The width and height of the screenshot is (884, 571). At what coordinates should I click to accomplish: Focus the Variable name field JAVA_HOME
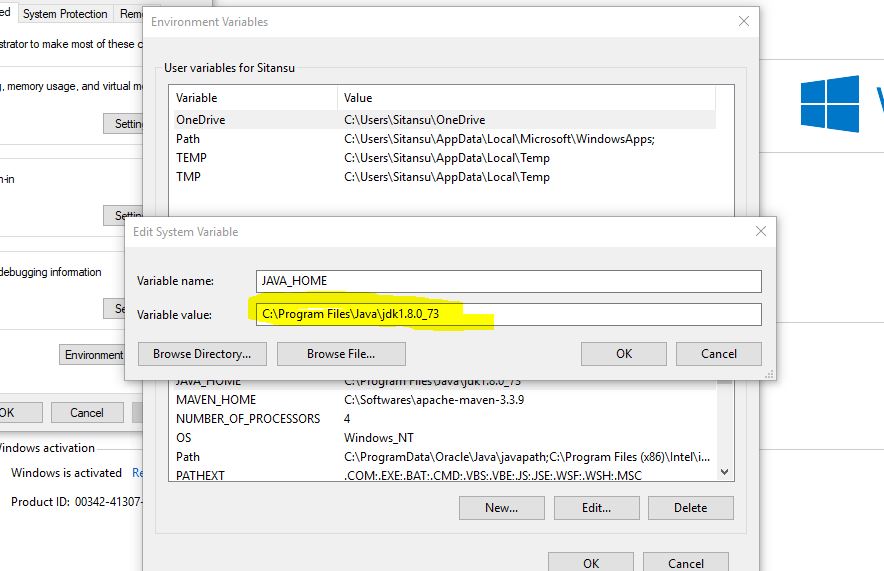[x=509, y=281]
